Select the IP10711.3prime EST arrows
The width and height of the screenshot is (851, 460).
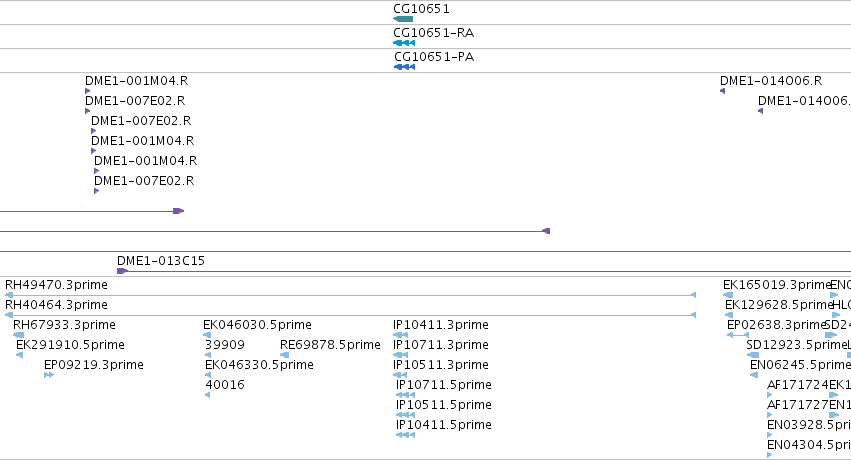(401, 355)
